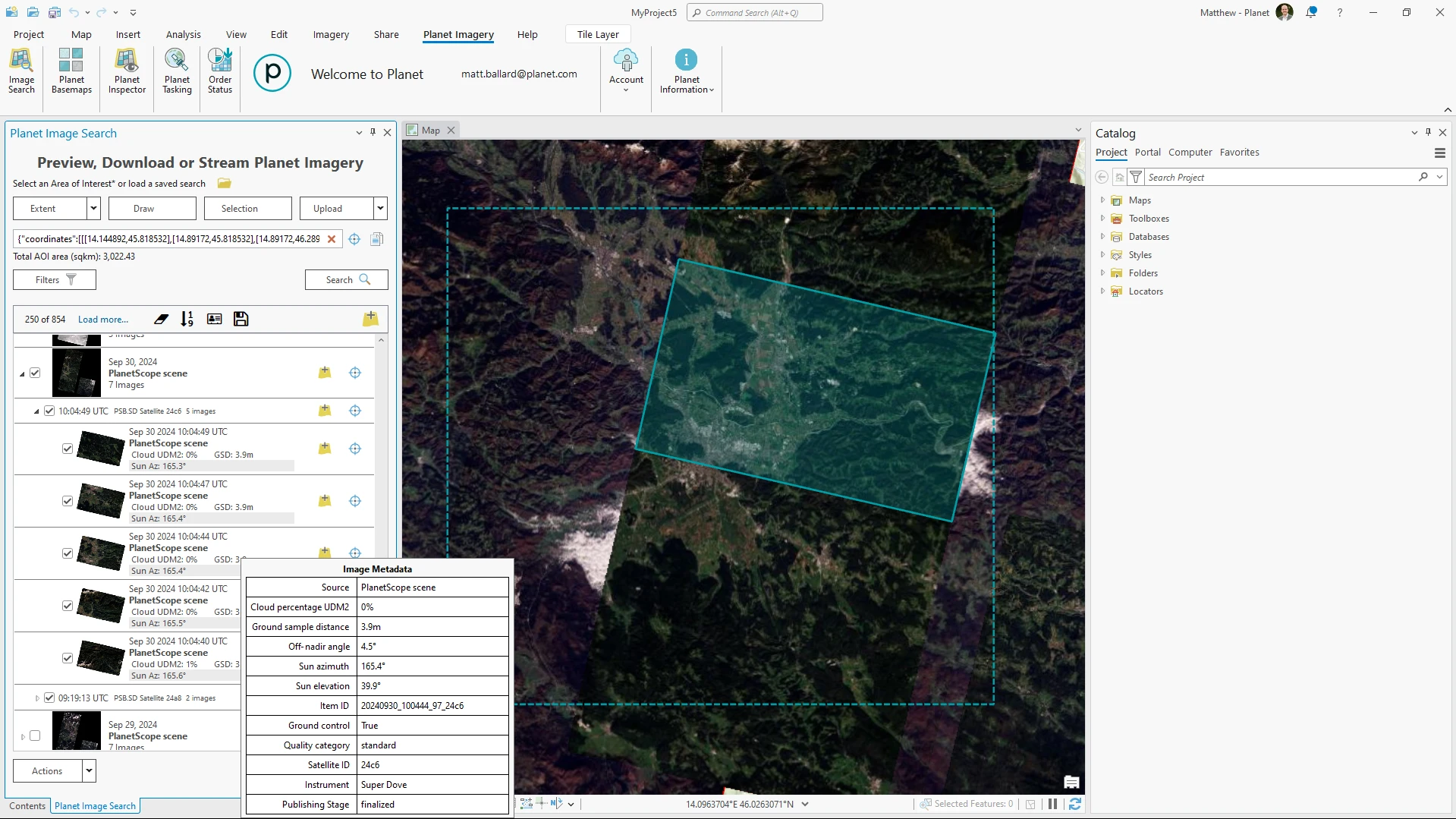The height and width of the screenshot is (819, 1456).
Task: Open the Upload dropdown arrow
Action: [381, 208]
